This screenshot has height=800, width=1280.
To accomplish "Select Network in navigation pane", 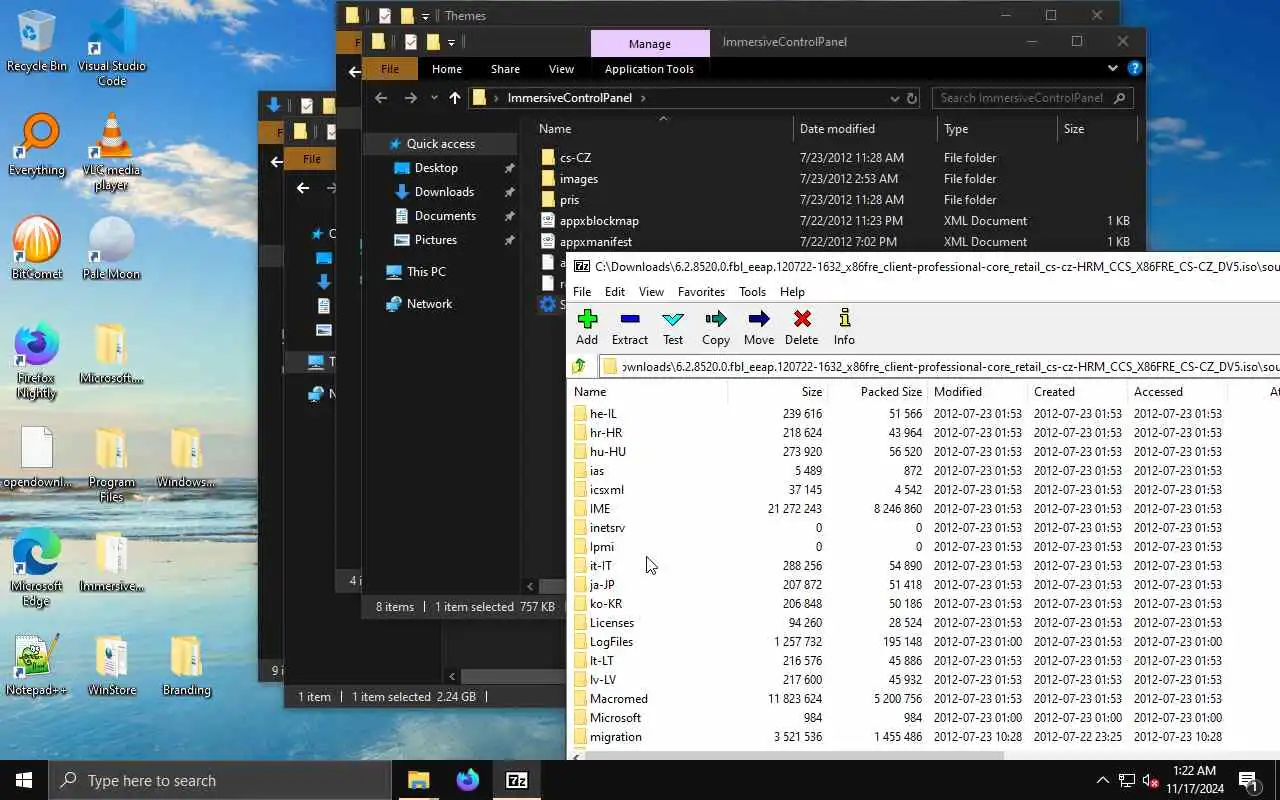I will (429, 304).
